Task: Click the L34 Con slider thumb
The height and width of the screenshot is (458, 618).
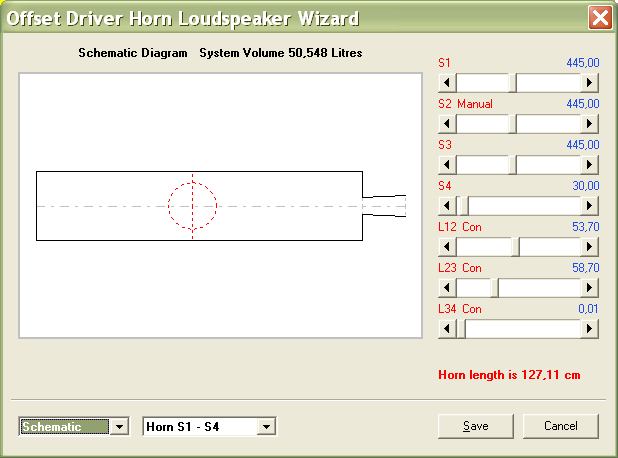Action: point(461,329)
